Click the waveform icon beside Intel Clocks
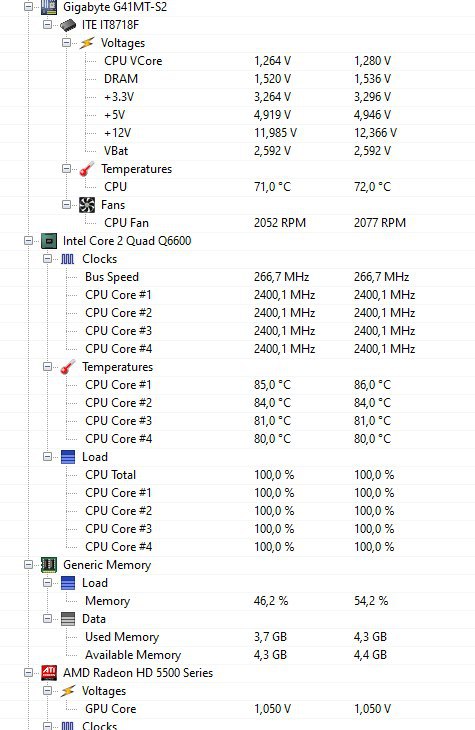 (68, 259)
